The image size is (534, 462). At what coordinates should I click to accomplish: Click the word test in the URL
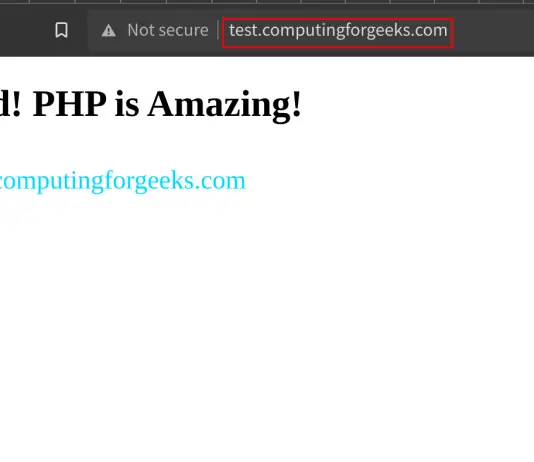coord(243,31)
